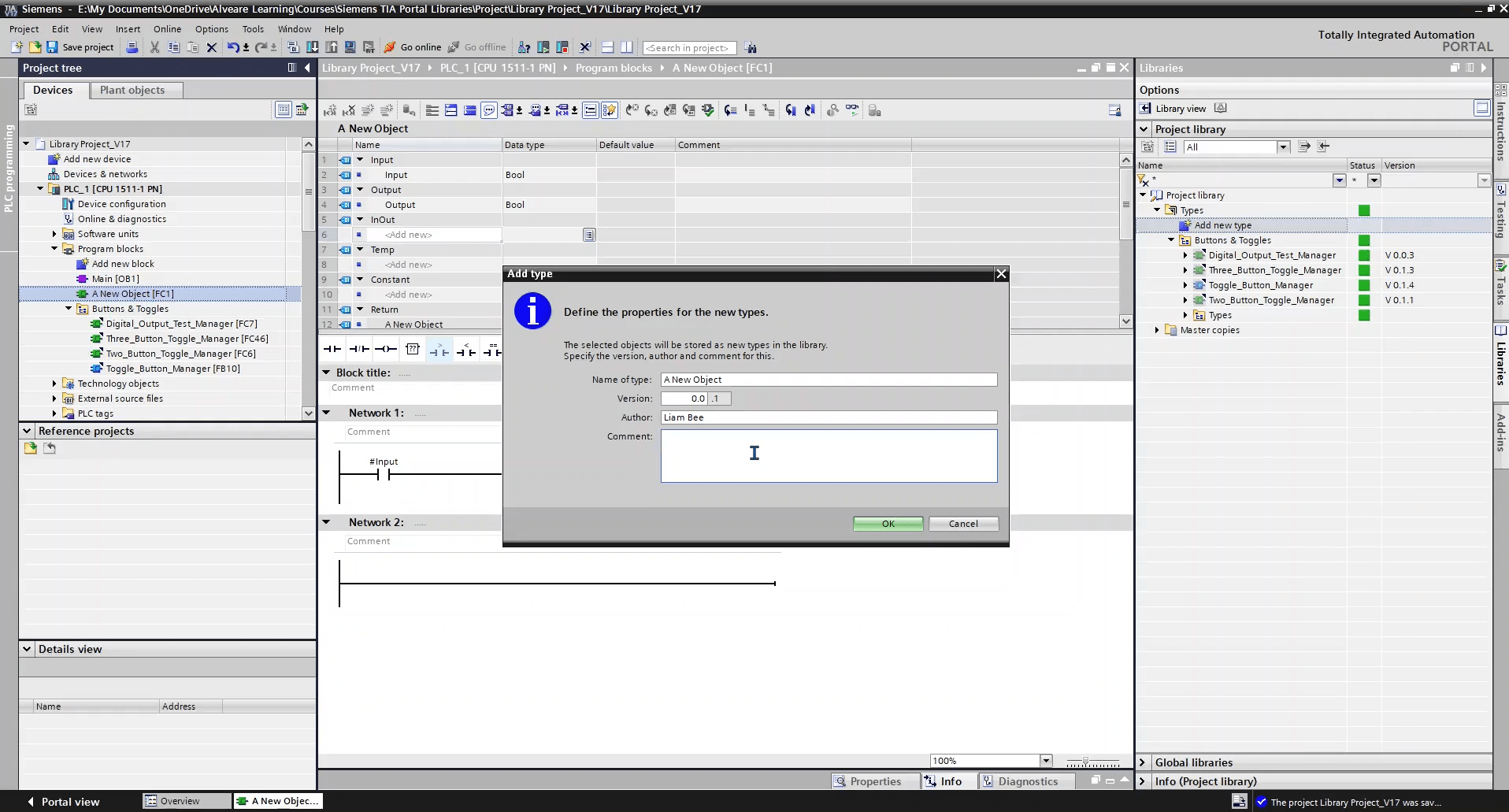Viewport: 1509px width, 812px height.
Task: Click the Cut scissors icon
Action: tap(154, 47)
